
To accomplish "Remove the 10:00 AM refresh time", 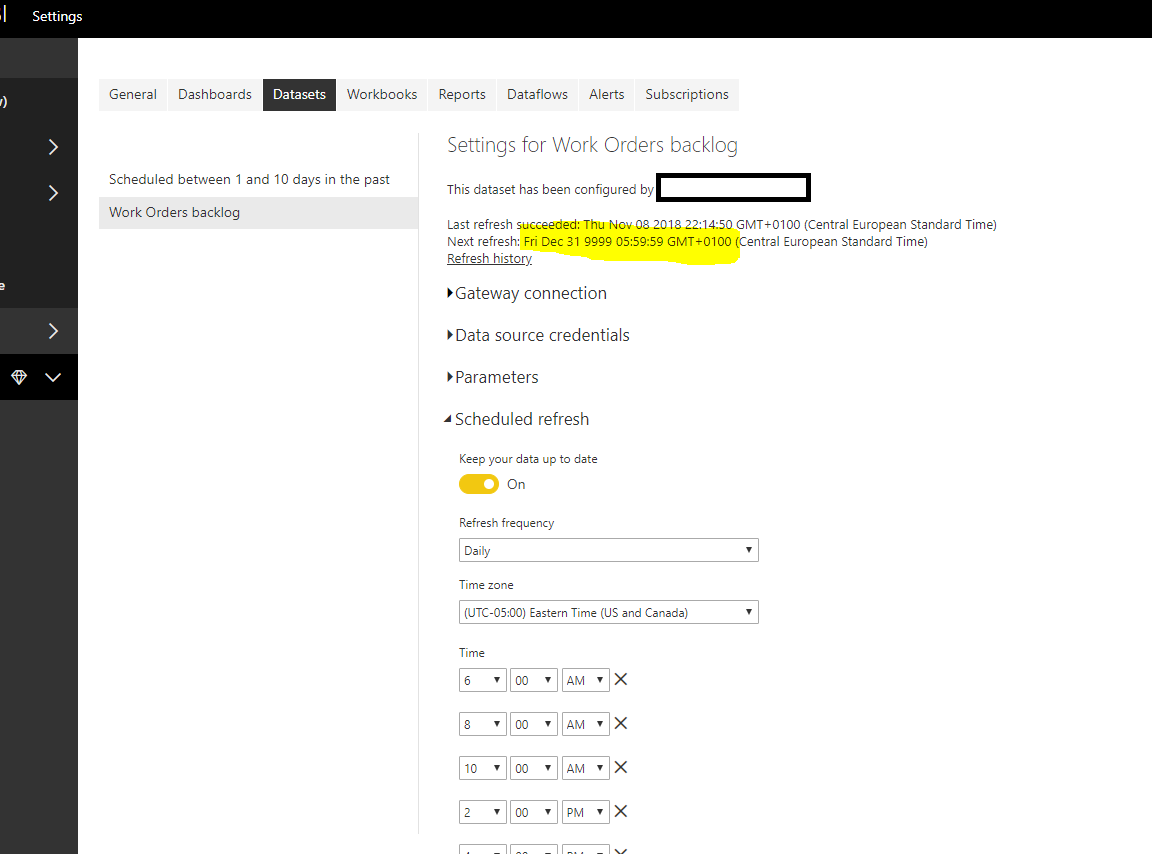I will pos(621,768).
